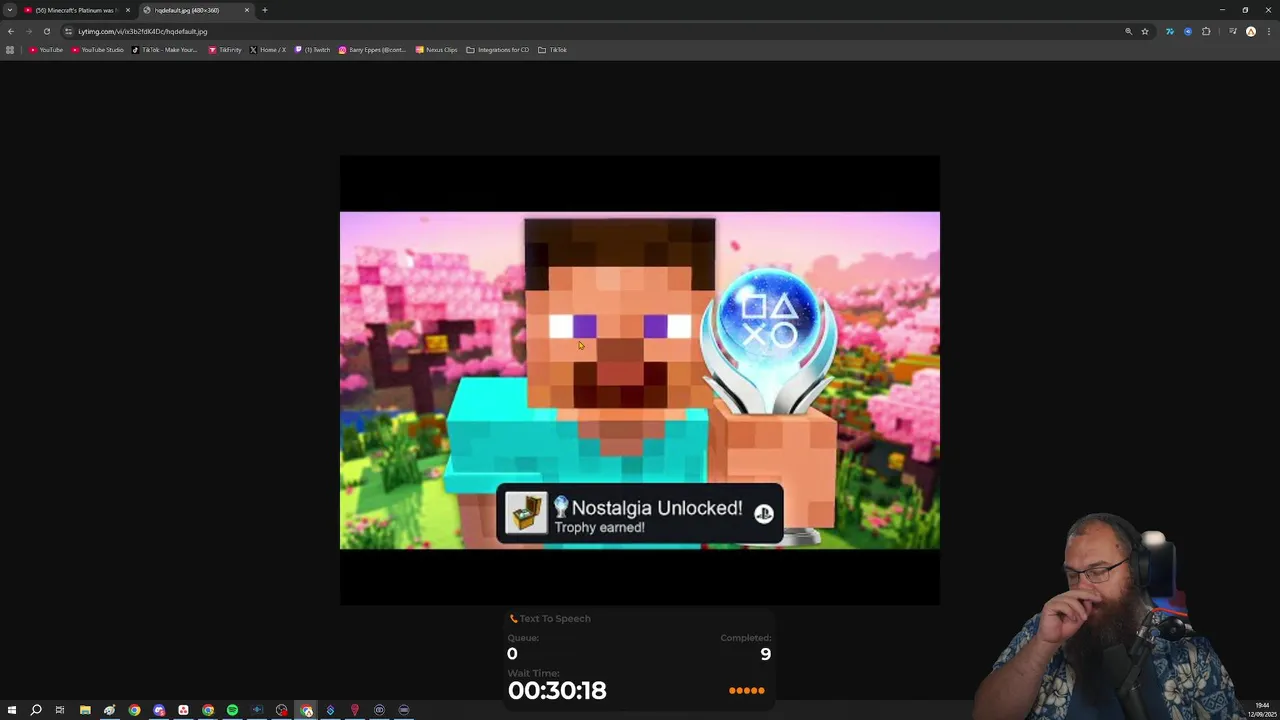The image size is (1280, 720).
Task: Open Windows taskbar search
Action: [36, 710]
